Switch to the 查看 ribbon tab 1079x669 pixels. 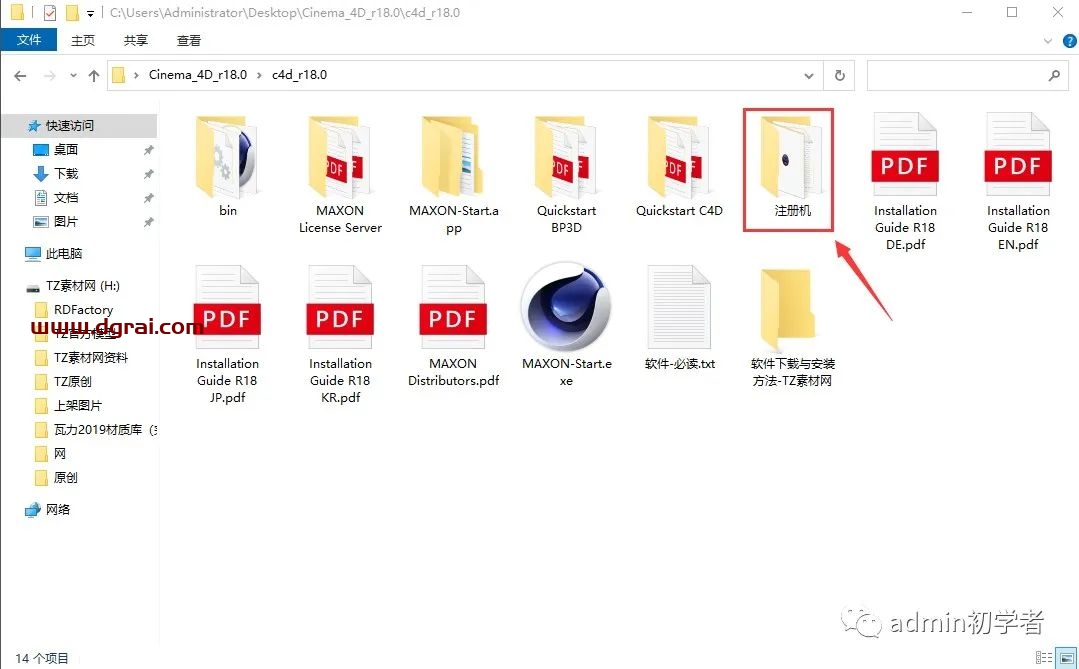[189, 41]
